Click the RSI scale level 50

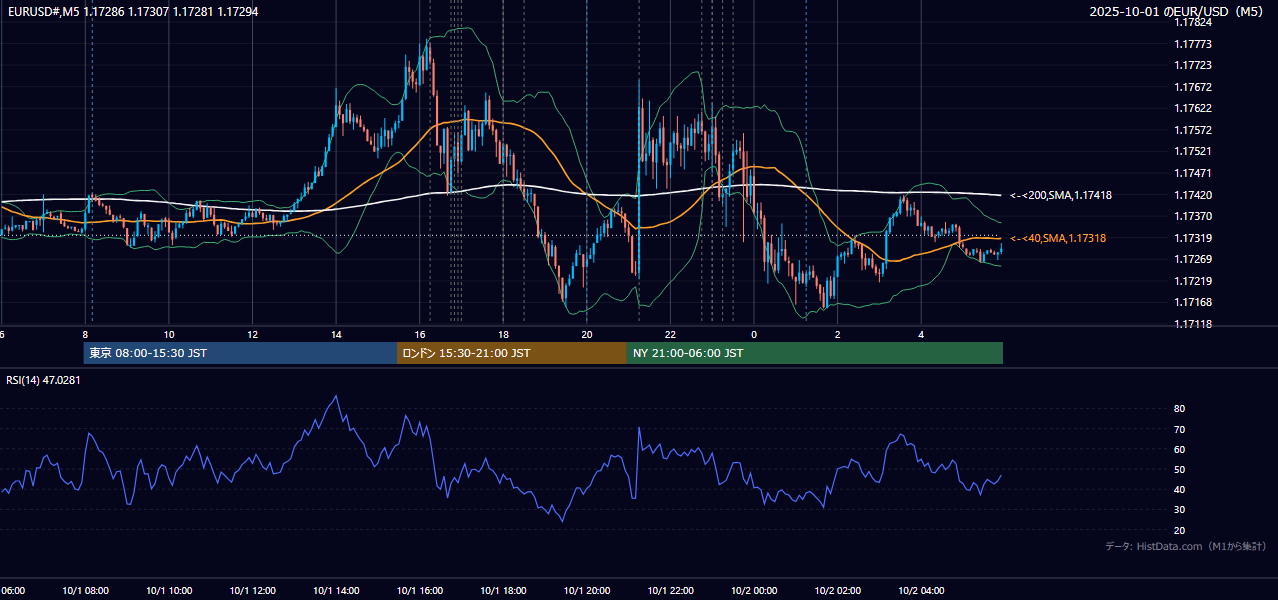point(1179,469)
